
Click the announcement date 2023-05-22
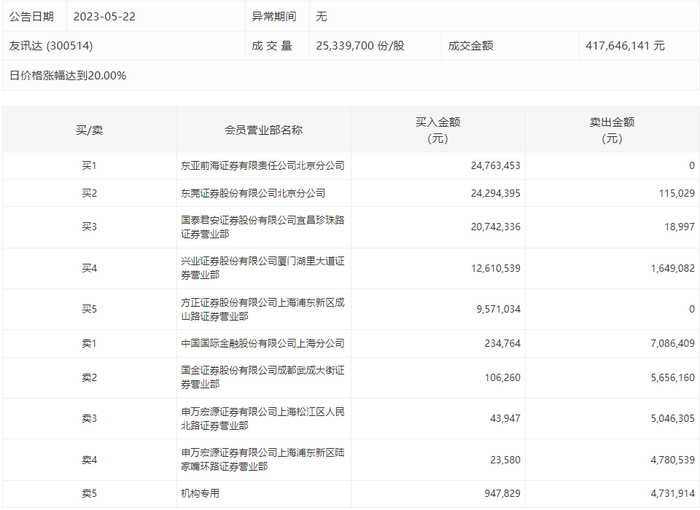pos(104,17)
